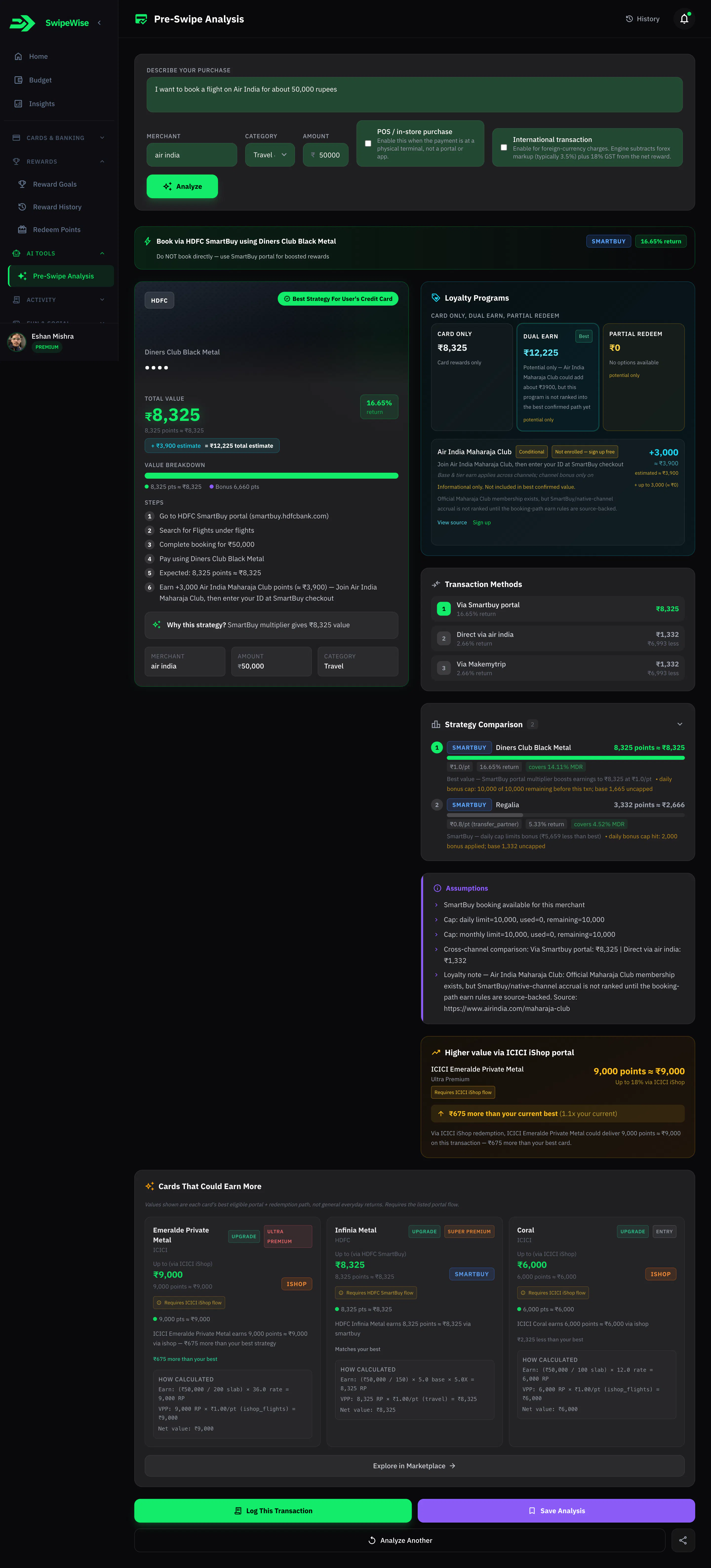This screenshot has width=711, height=1568.
Task: Click the Reward Goals trophy icon
Action: [x=22, y=184]
